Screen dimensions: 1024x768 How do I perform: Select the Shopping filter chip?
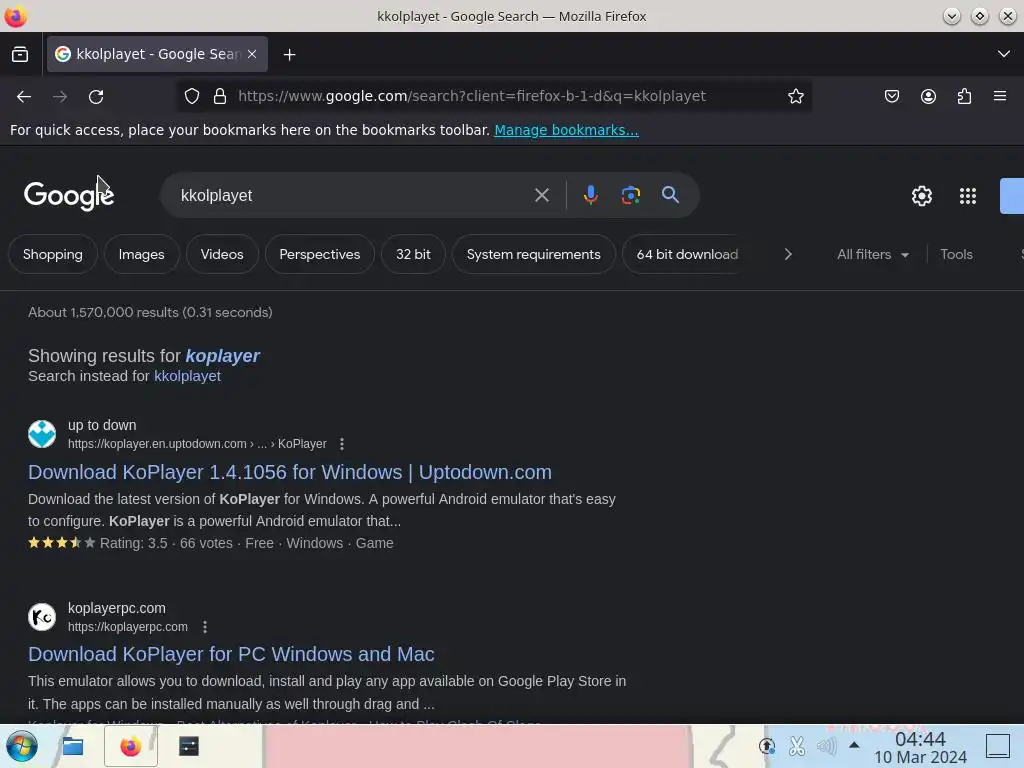(x=53, y=255)
